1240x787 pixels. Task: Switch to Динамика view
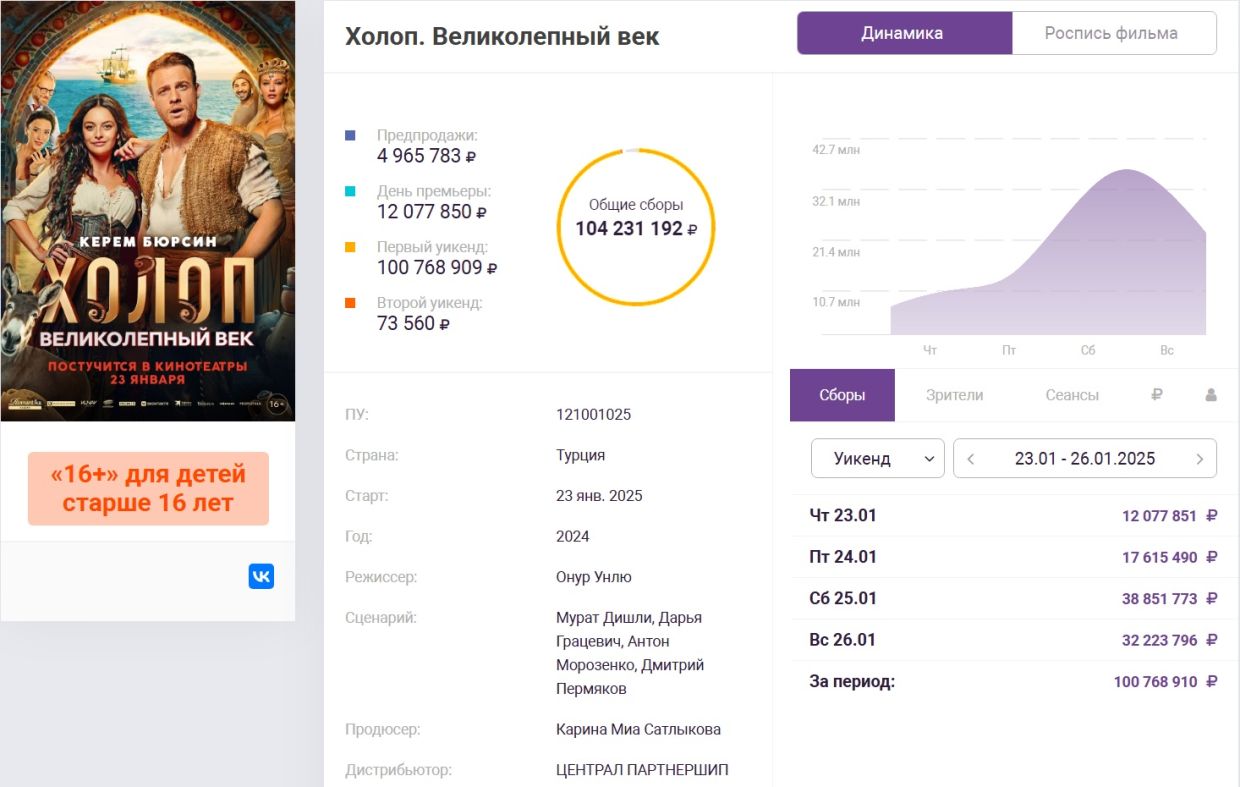coord(903,33)
